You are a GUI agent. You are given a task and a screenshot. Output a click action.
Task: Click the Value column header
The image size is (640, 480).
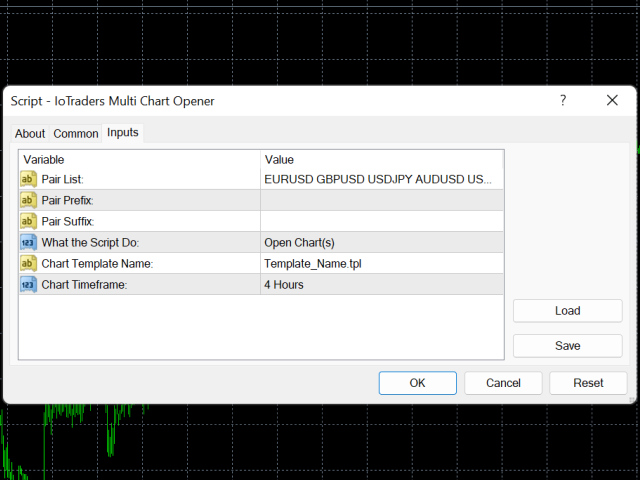point(382,160)
